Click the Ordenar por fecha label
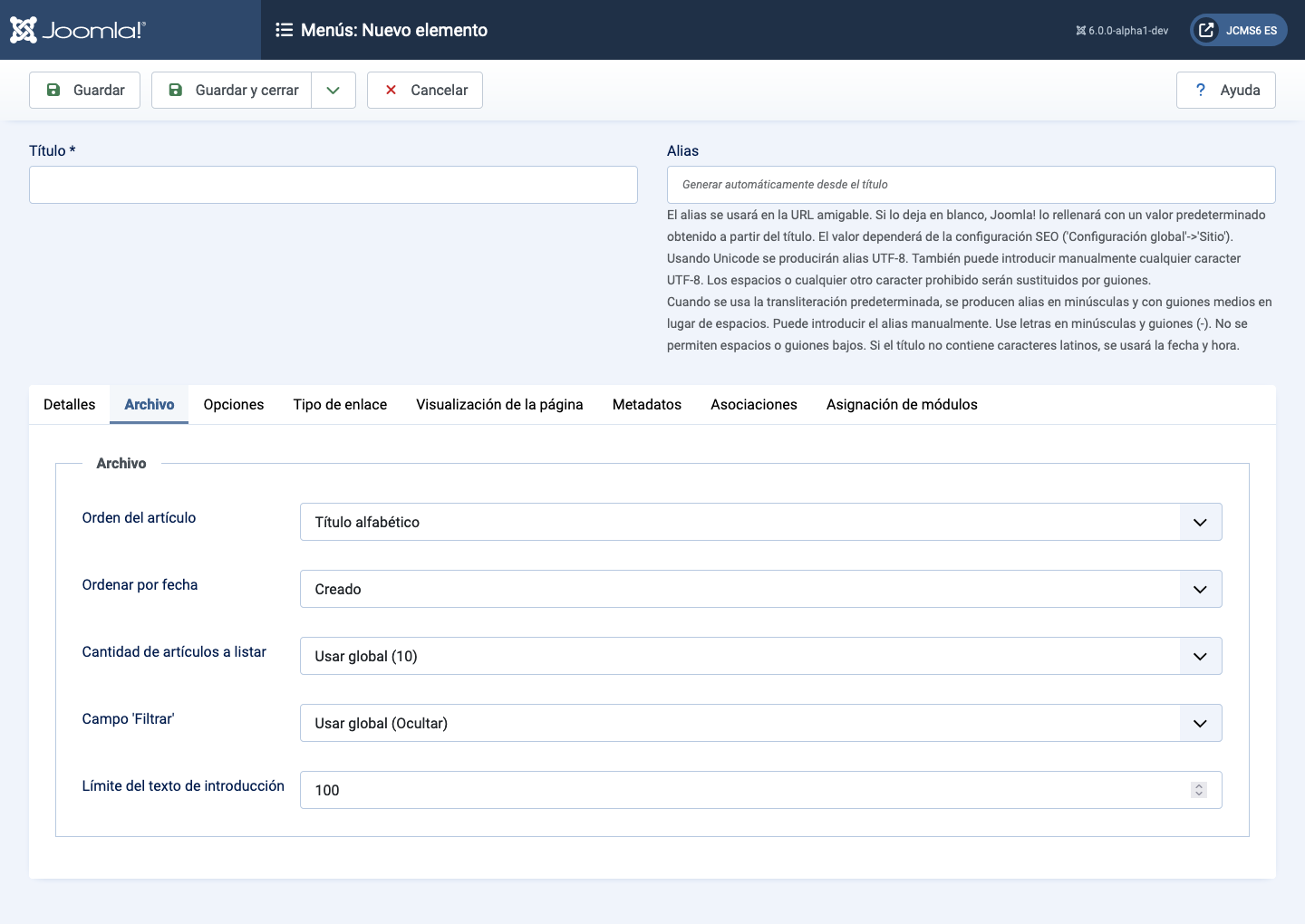Image resolution: width=1305 pixels, height=924 pixels. [x=140, y=584]
